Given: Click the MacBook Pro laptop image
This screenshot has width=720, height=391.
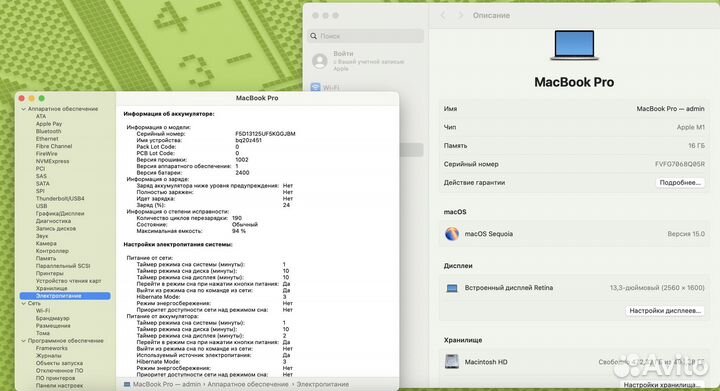Looking at the screenshot, I should [x=574, y=45].
